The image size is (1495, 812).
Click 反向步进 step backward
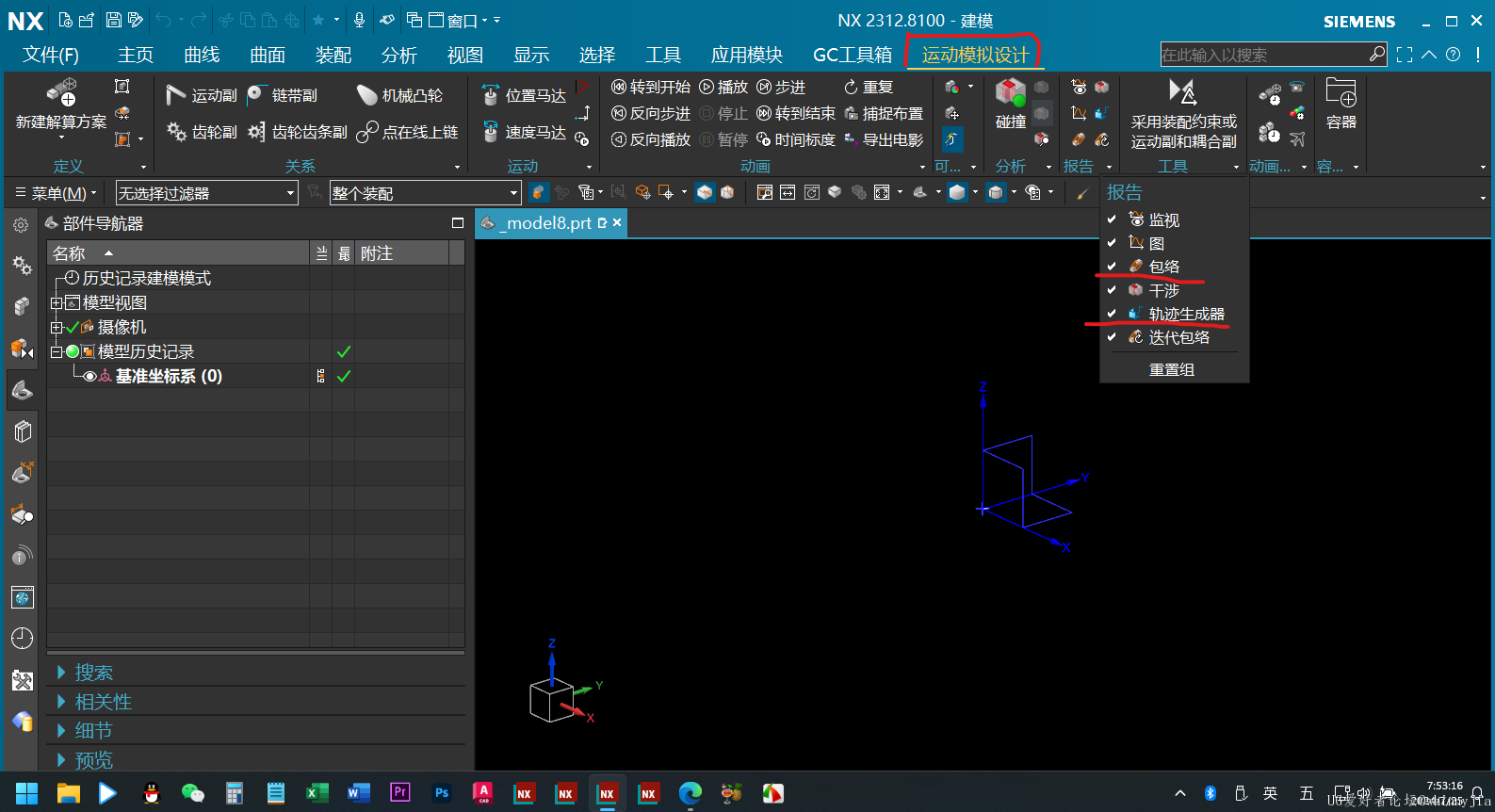click(651, 113)
